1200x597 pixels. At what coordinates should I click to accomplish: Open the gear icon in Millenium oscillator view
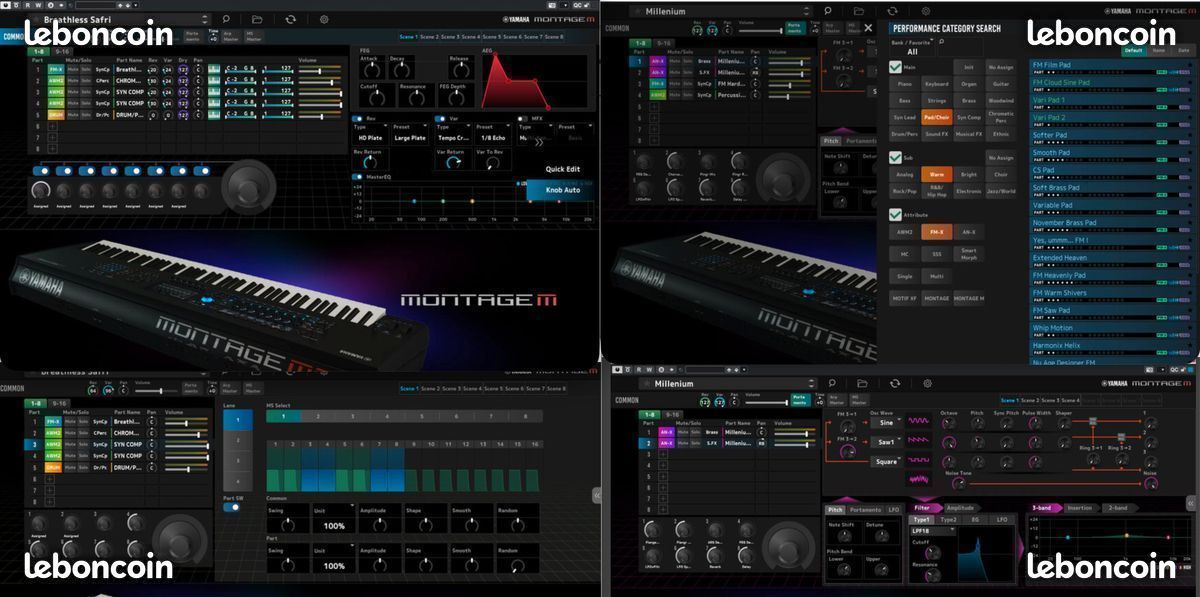coord(927,383)
